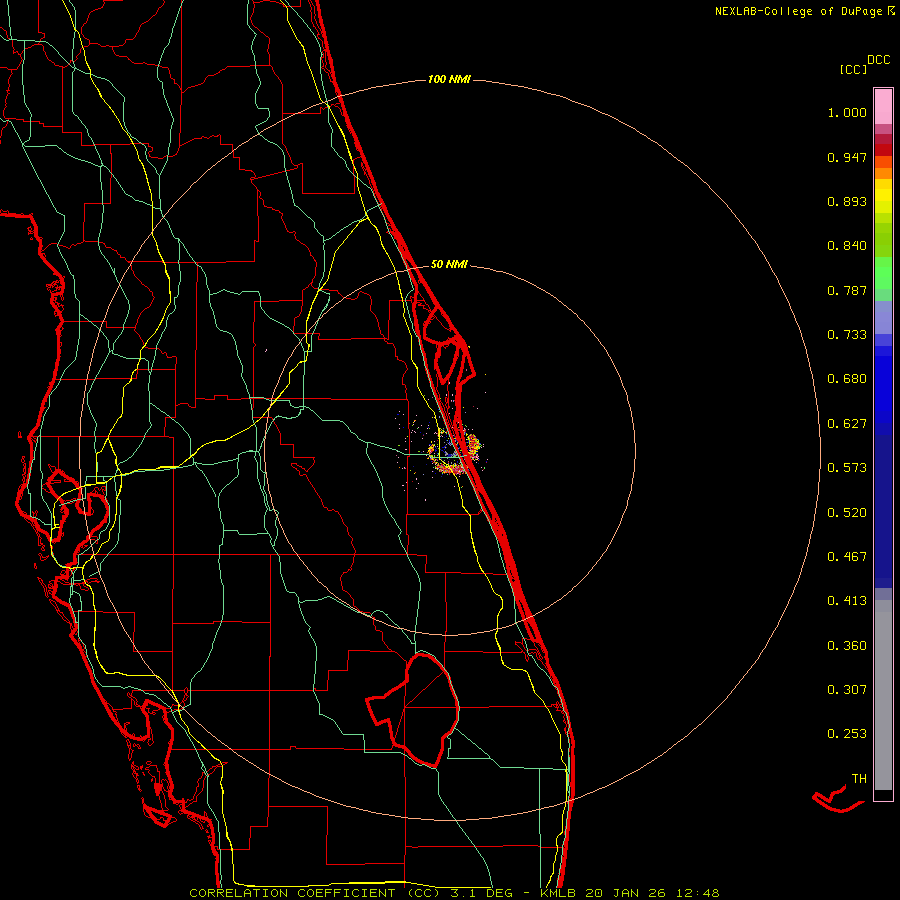Click the 0.413 scale value
Image resolution: width=900 pixels, height=900 pixels.
847,601
